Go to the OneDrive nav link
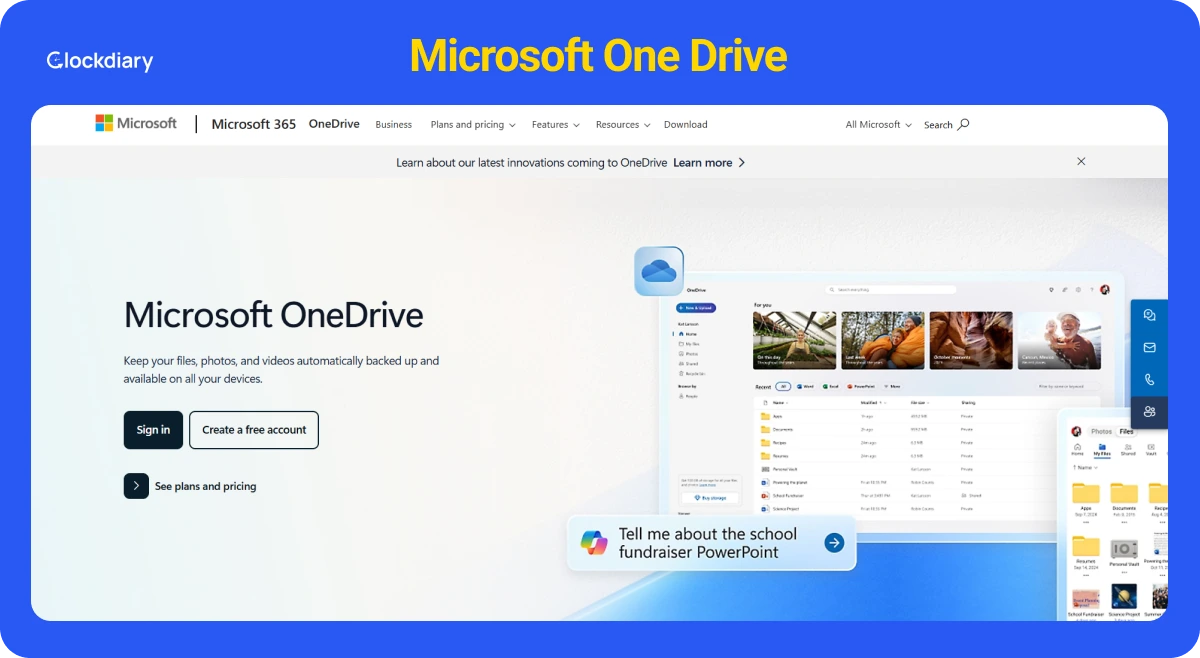This screenshot has height=658, width=1200. click(334, 124)
